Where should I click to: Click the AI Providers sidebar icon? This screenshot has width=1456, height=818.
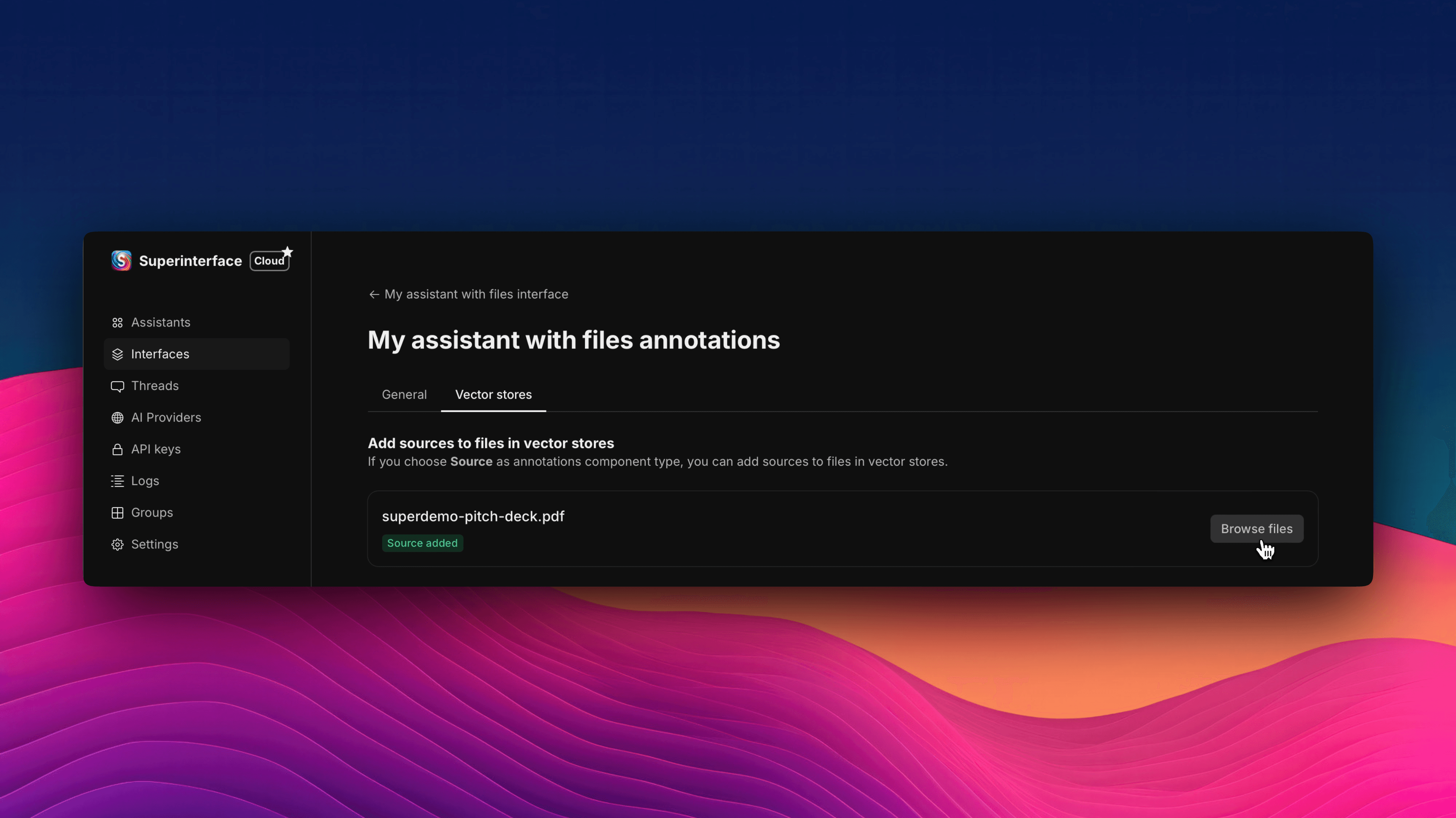tap(117, 418)
